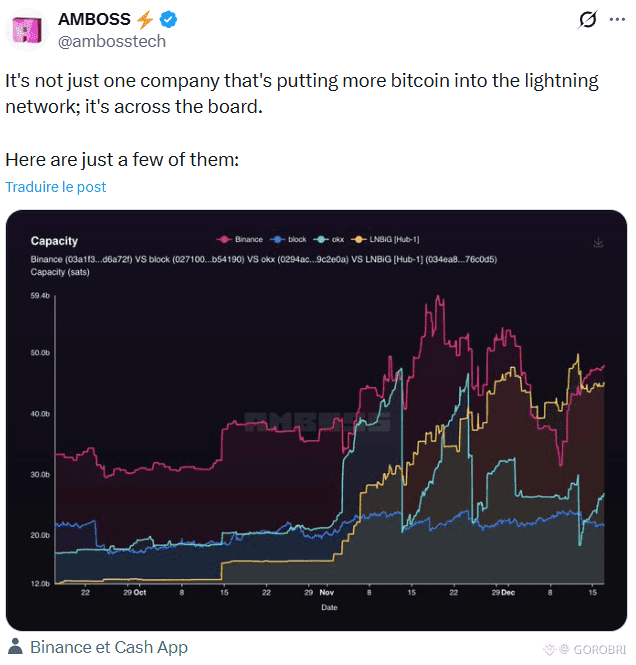The height and width of the screenshot is (665, 636).
Task: Click the Grok slashed-circle icon
Action: click(587, 20)
